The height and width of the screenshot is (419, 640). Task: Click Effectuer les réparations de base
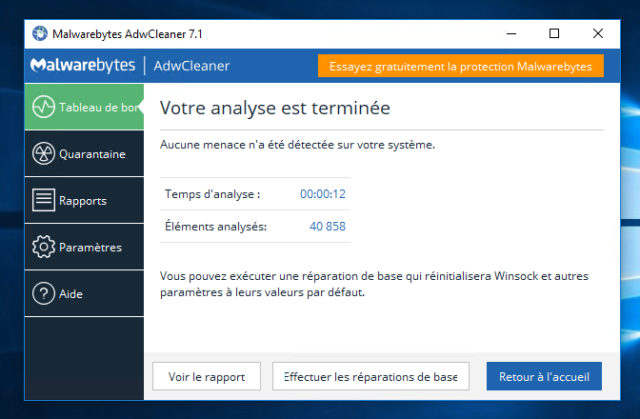(371, 376)
